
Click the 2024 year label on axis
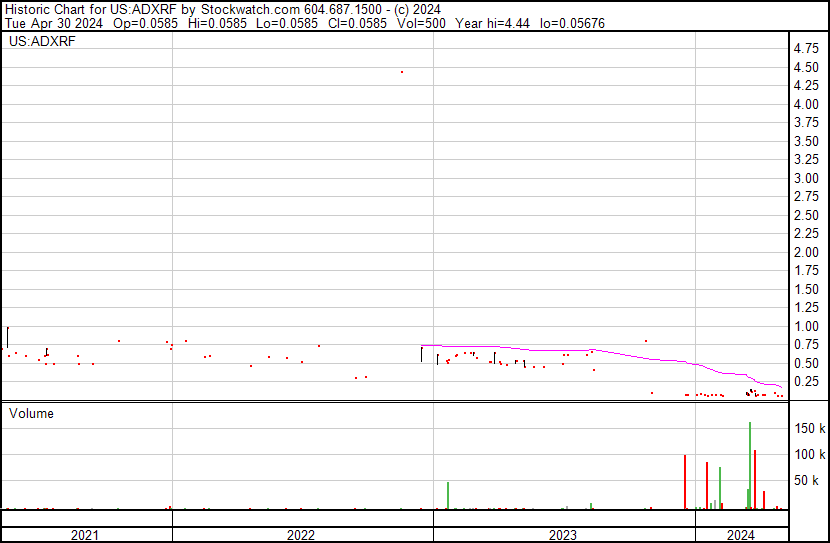[741, 535]
